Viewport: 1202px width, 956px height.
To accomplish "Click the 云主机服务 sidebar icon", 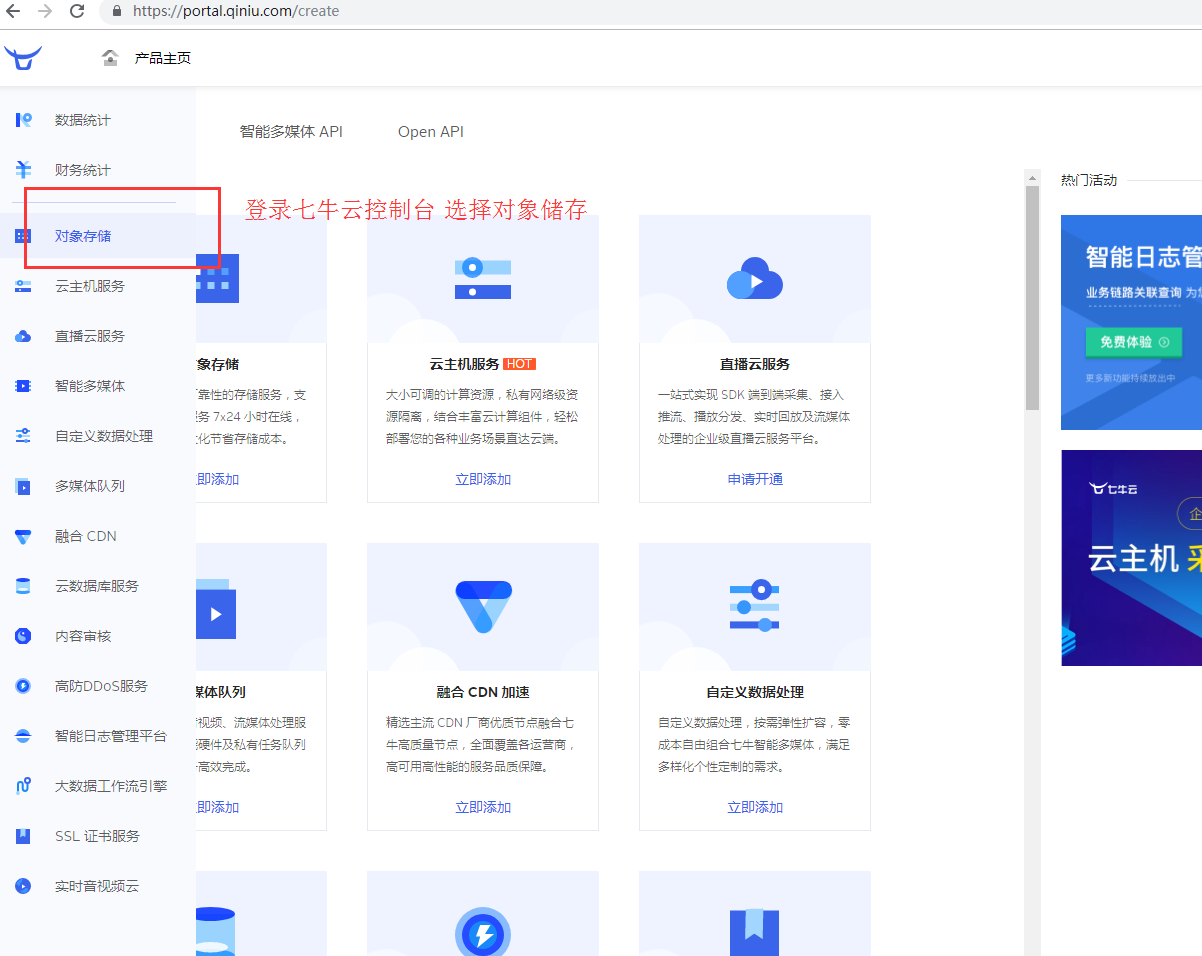I will tap(23, 286).
